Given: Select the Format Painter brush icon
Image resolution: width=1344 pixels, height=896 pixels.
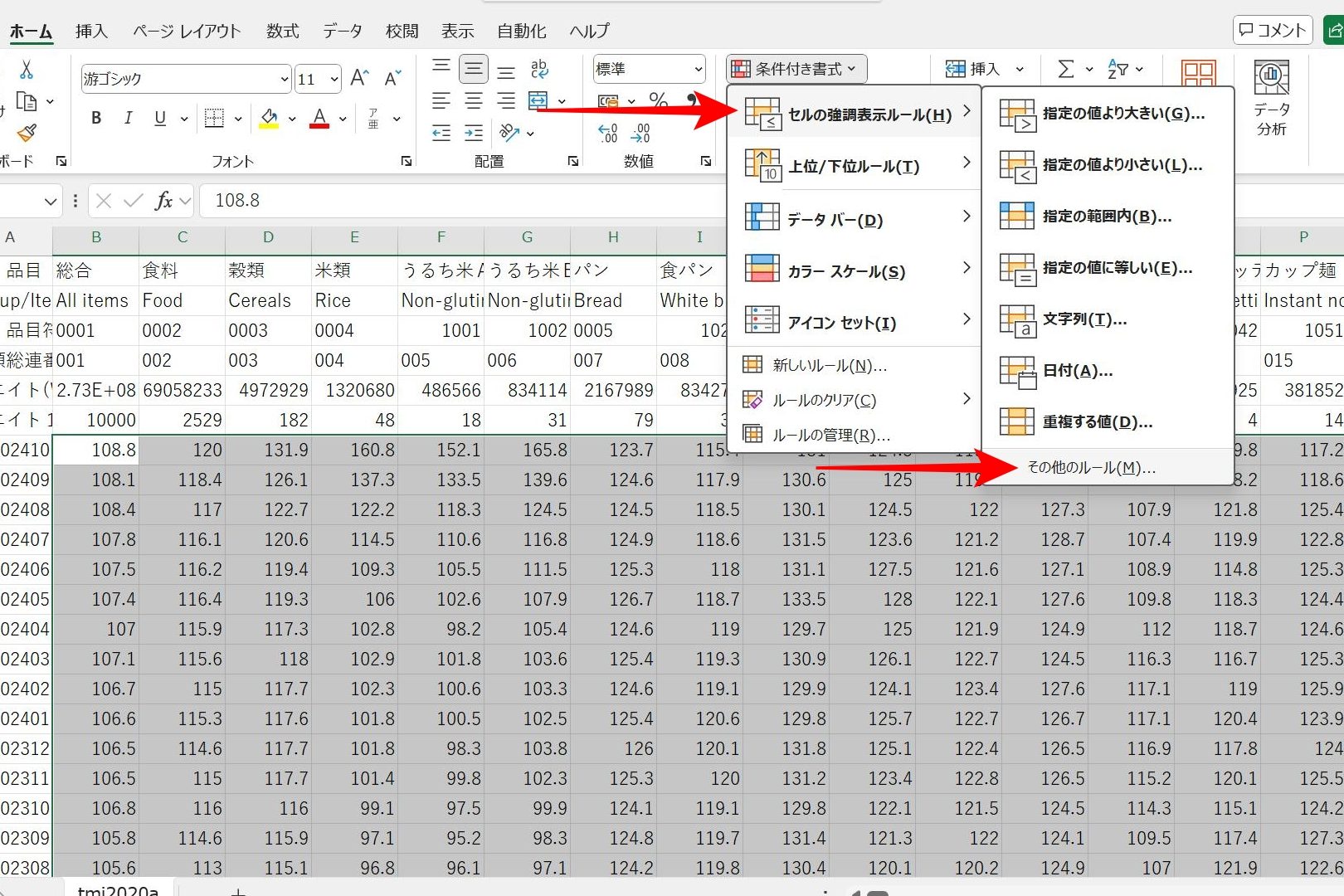Looking at the screenshot, I should pos(27,133).
